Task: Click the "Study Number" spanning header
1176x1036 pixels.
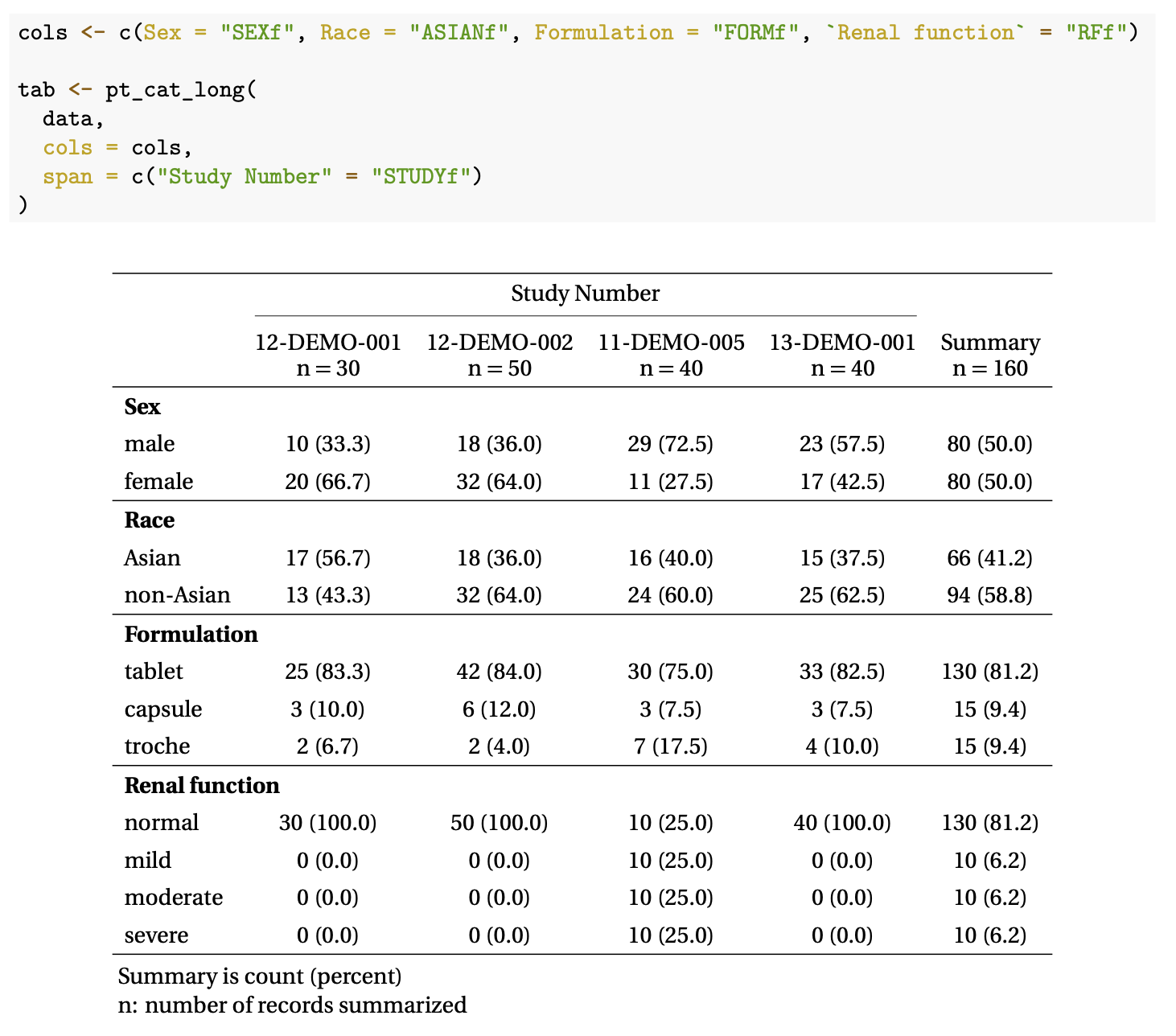Action: (585, 294)
